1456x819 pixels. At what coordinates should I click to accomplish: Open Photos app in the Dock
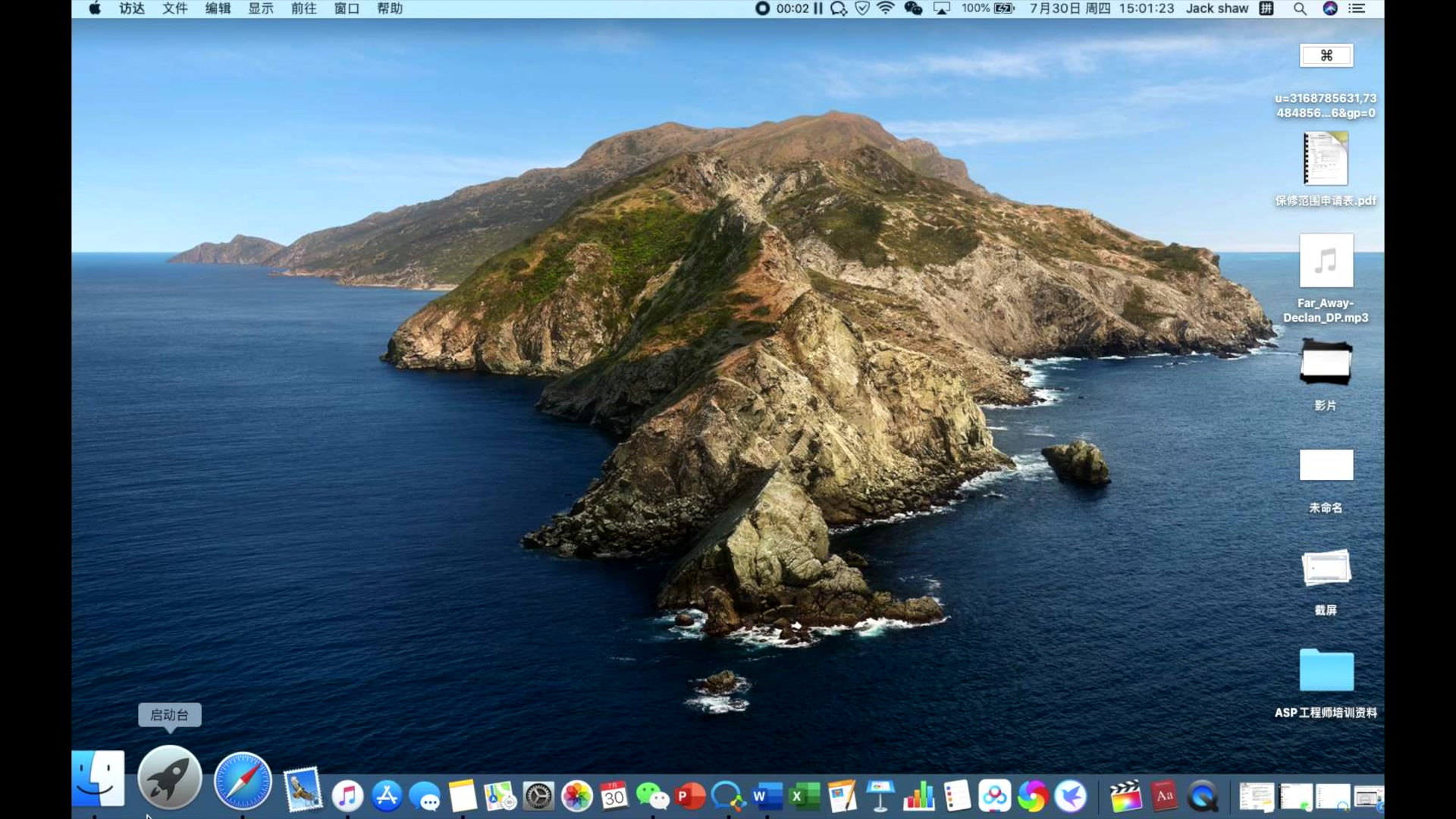pos(576,796)
